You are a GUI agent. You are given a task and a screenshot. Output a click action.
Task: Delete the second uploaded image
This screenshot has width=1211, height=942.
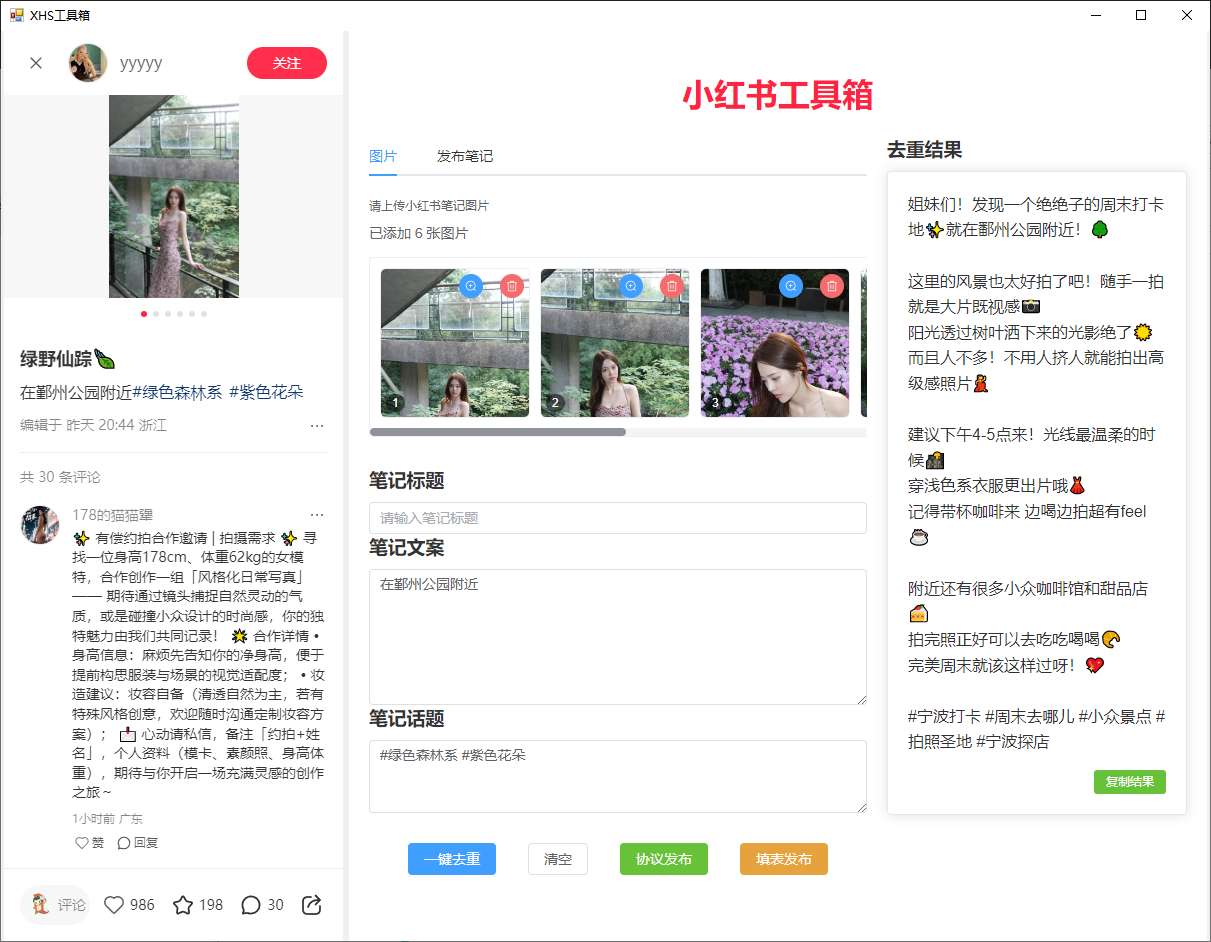(x=672, y=286)
